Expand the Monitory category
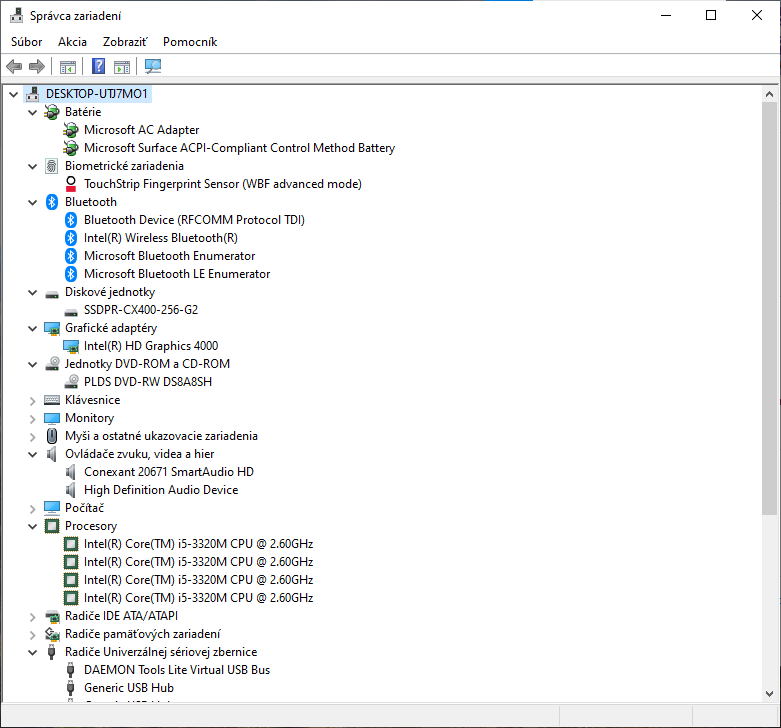 pyautogui.click(x=32, y=419)
